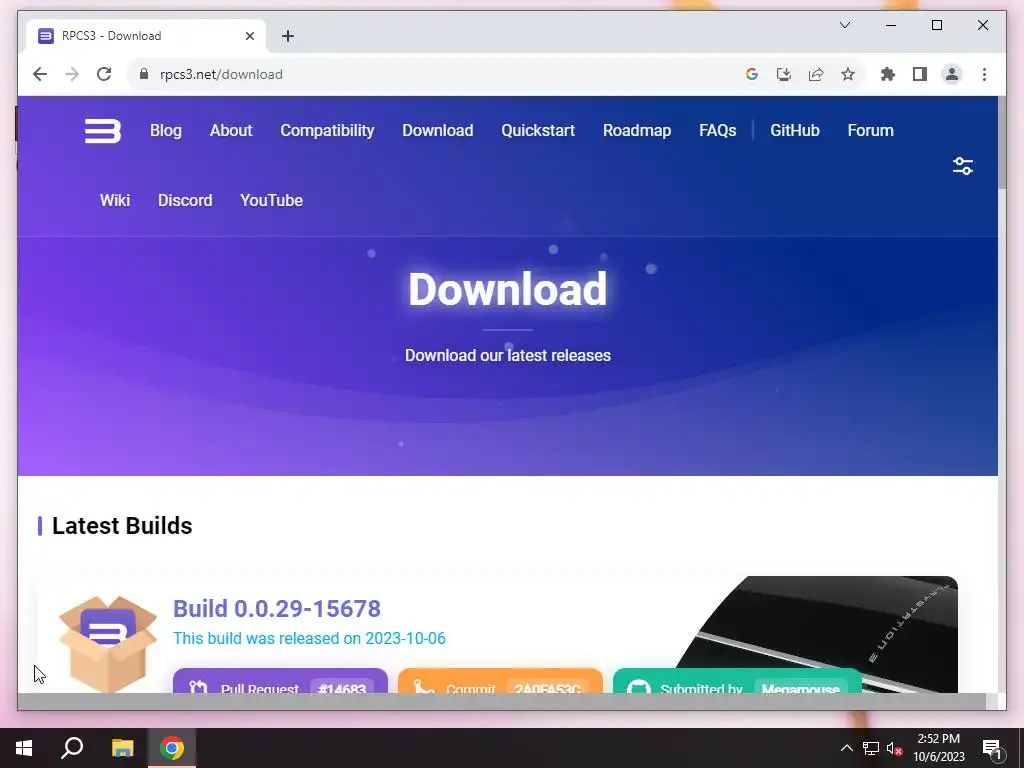The height and width of the screenshot is (768, 1024).
Task: Click the address bar URL field
Action: (x=431, y=74)
